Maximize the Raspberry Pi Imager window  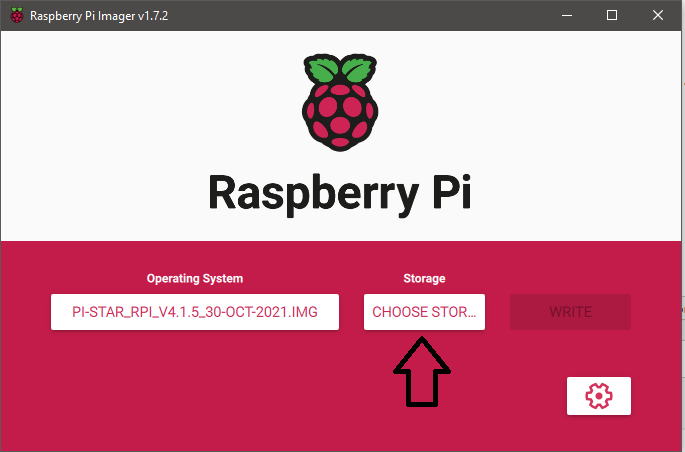click(612, 15)
